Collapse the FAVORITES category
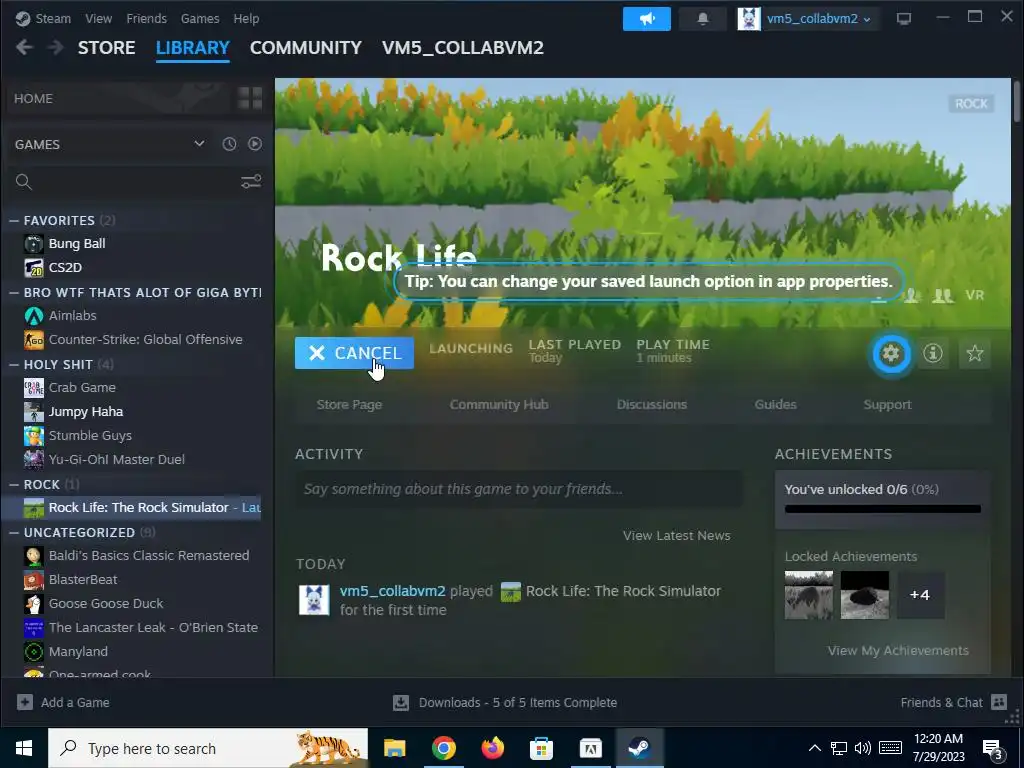This screenshot has width=1024, height=768. click(14, 221)
